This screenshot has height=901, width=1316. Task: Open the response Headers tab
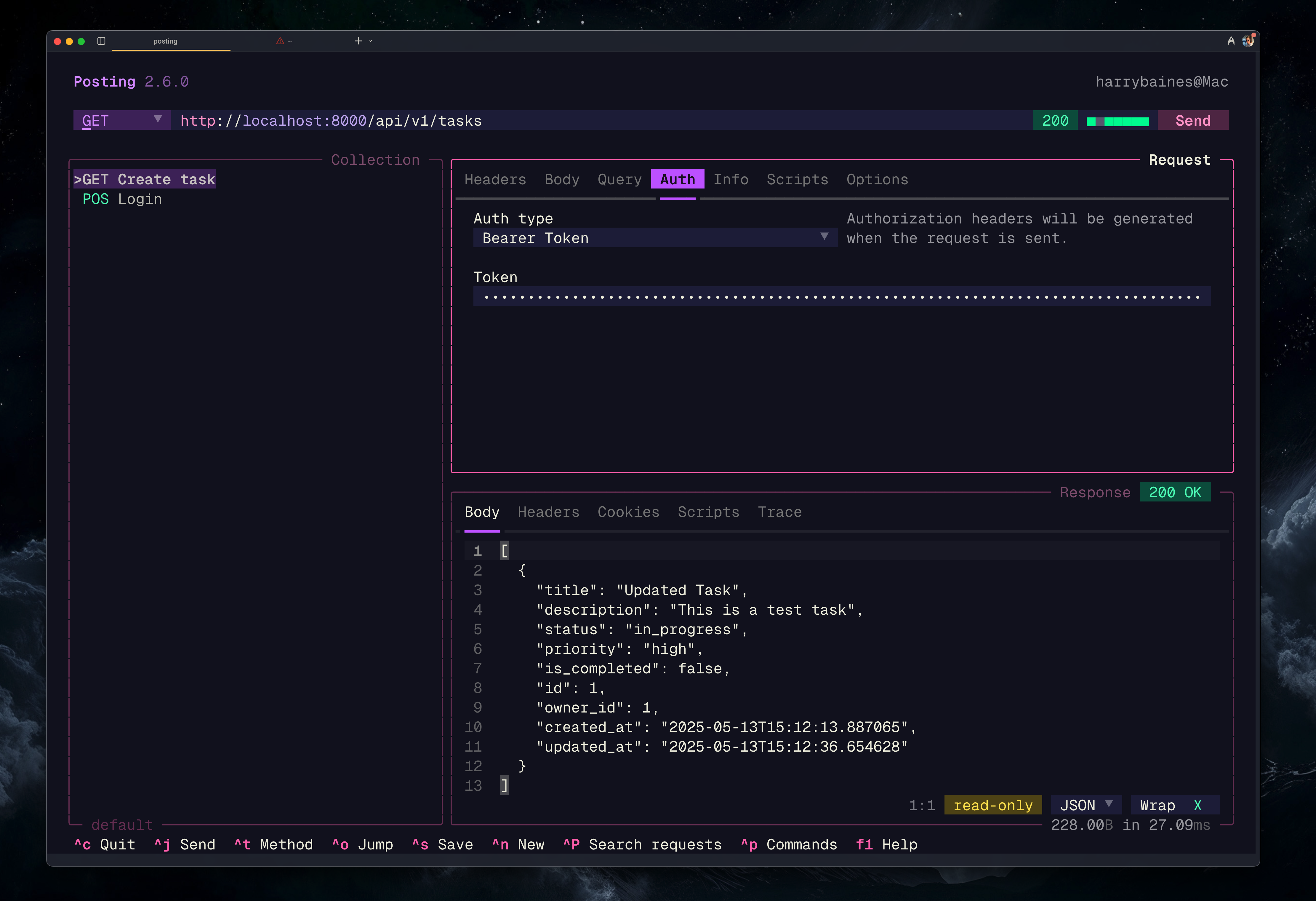click(x=548, y=512)
